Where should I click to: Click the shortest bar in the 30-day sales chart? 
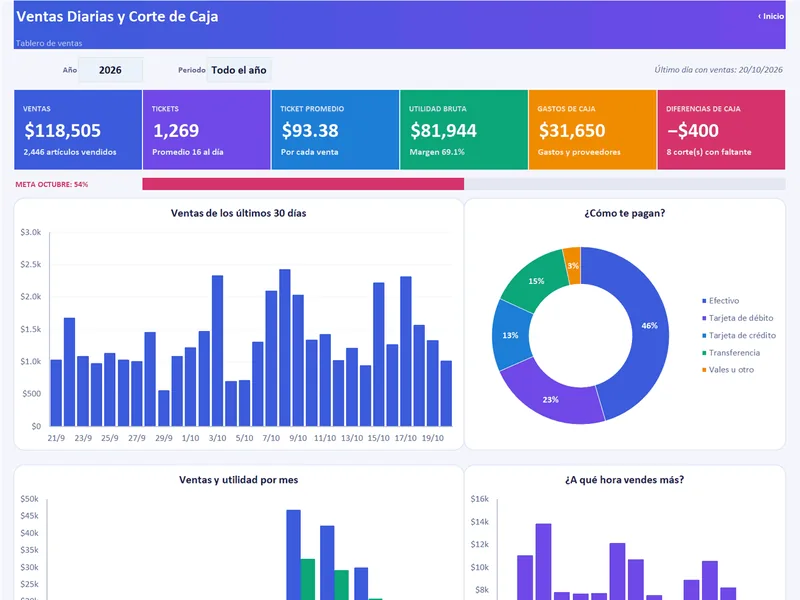tap(164, 408)
